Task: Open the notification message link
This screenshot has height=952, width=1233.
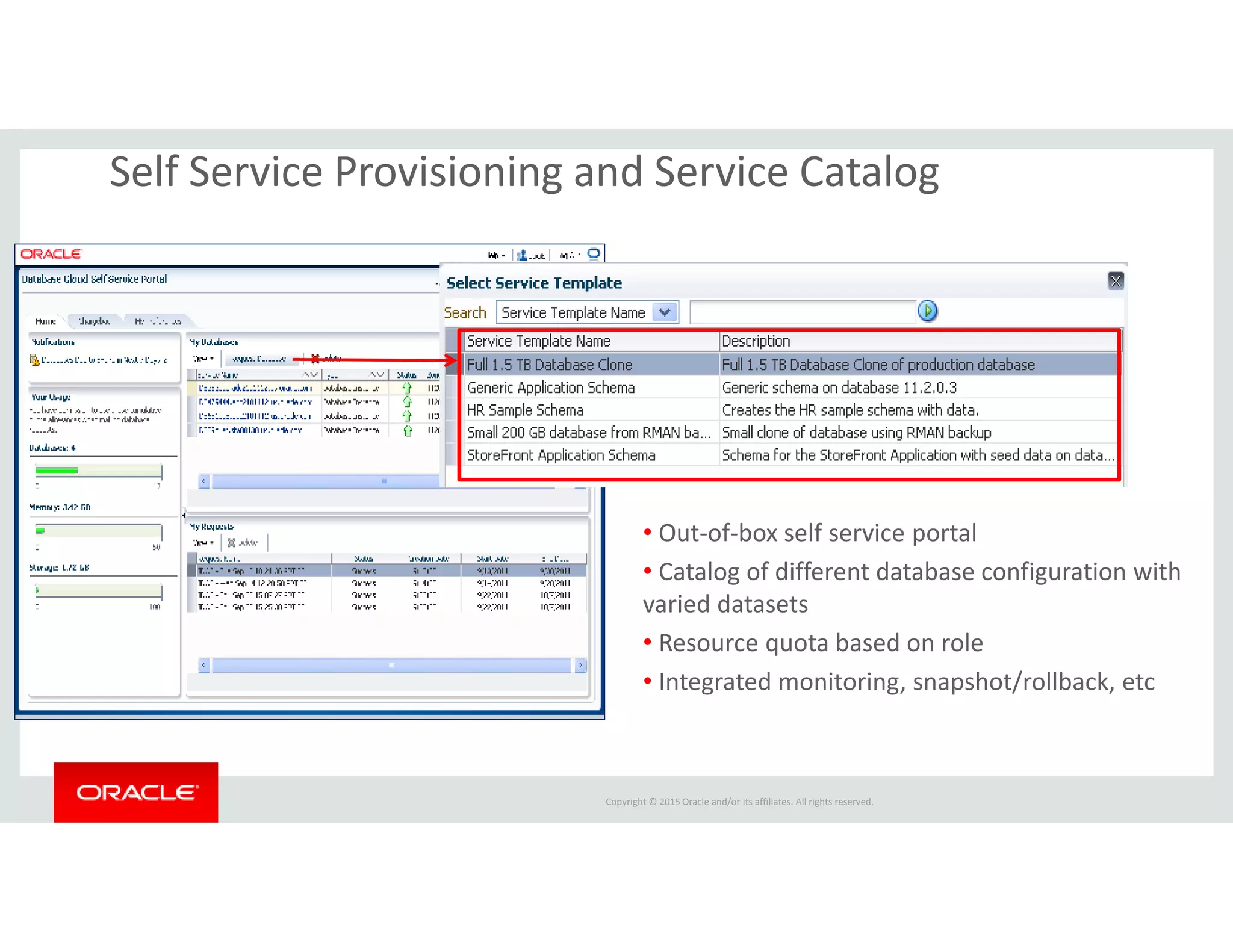Action: coord(104,360)
